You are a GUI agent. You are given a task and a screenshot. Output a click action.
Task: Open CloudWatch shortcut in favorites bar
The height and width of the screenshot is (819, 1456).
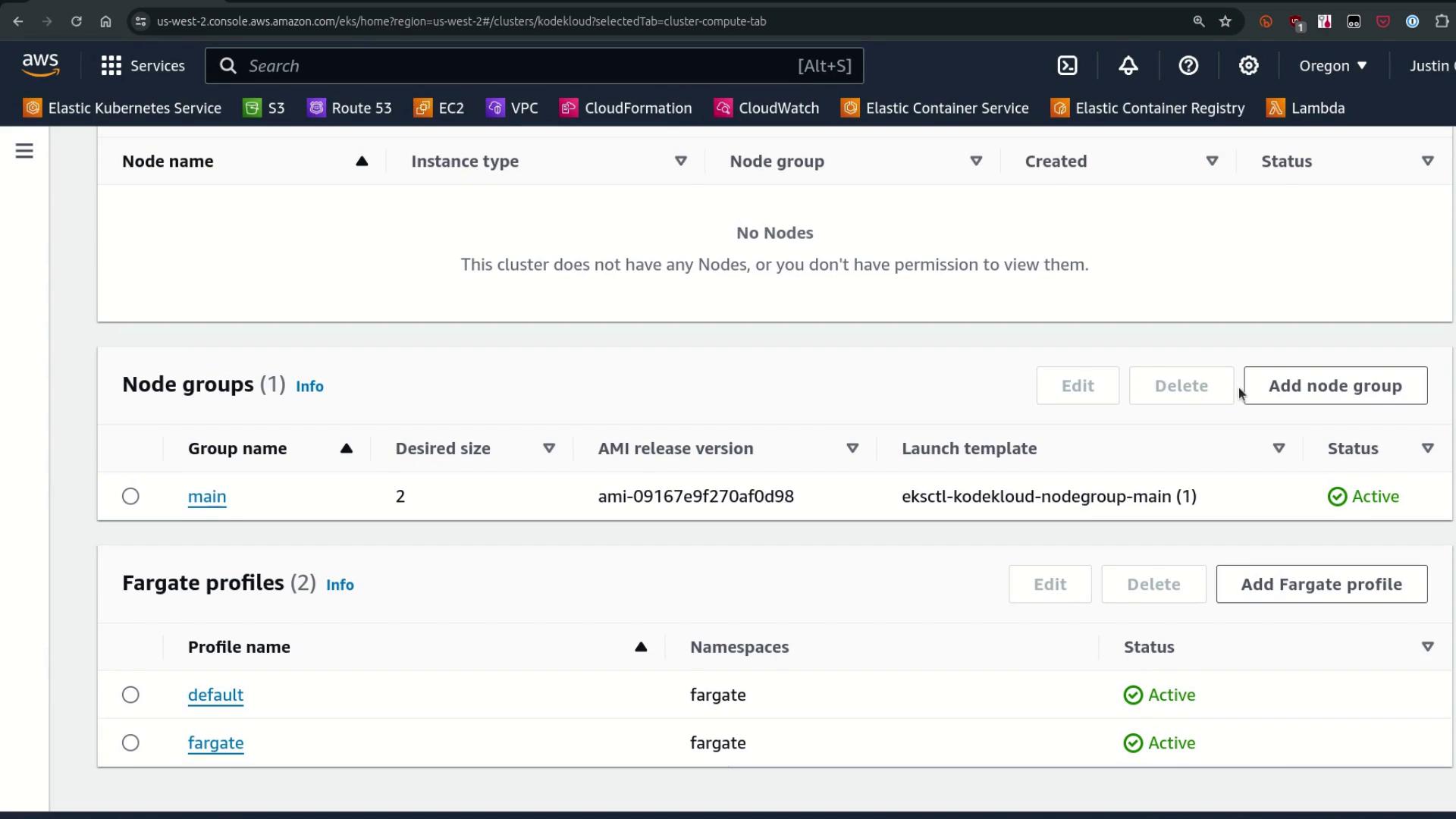[x=767, y=108]
